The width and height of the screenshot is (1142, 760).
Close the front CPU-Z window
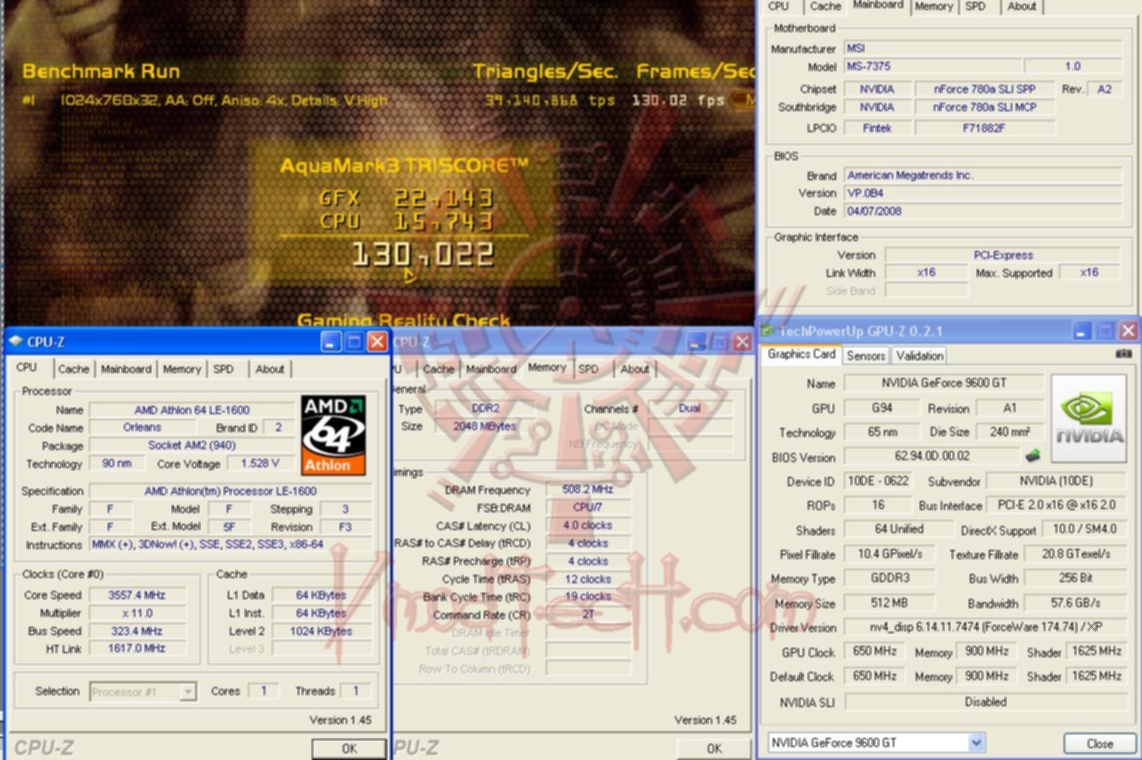coord(377,341)
